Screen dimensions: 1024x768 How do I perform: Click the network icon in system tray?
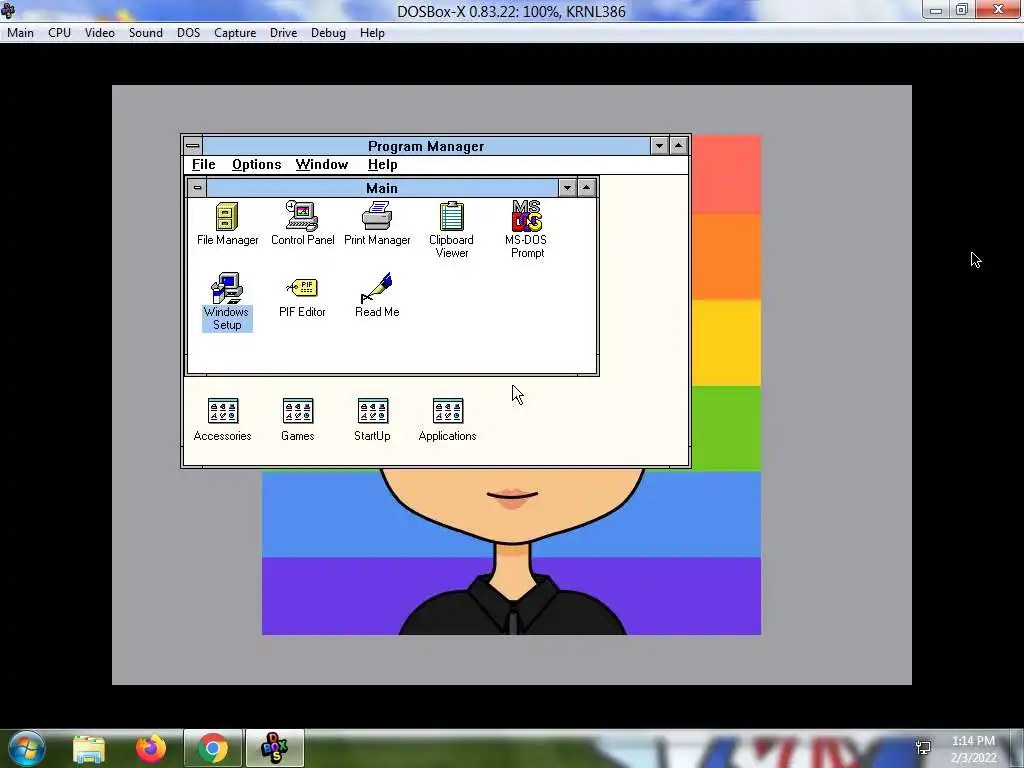[923, 748]
